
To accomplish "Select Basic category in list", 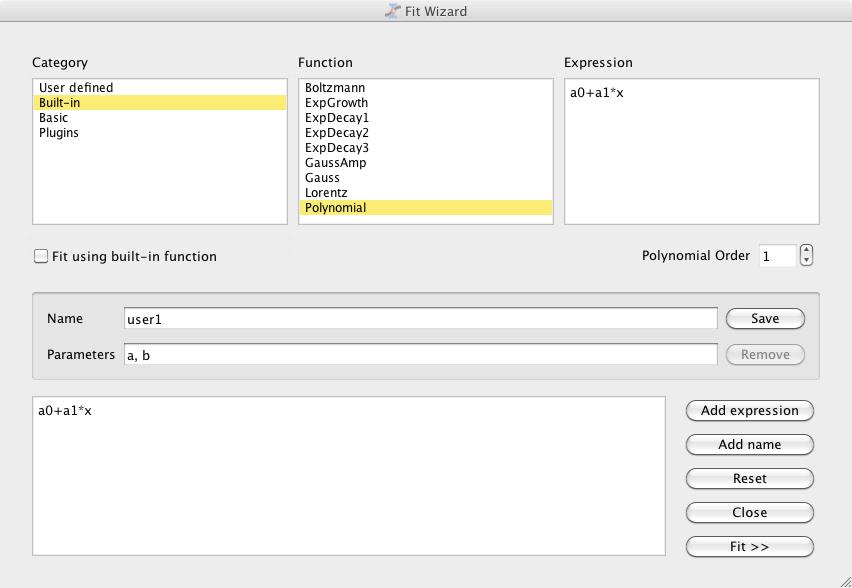I will (54, 118).
